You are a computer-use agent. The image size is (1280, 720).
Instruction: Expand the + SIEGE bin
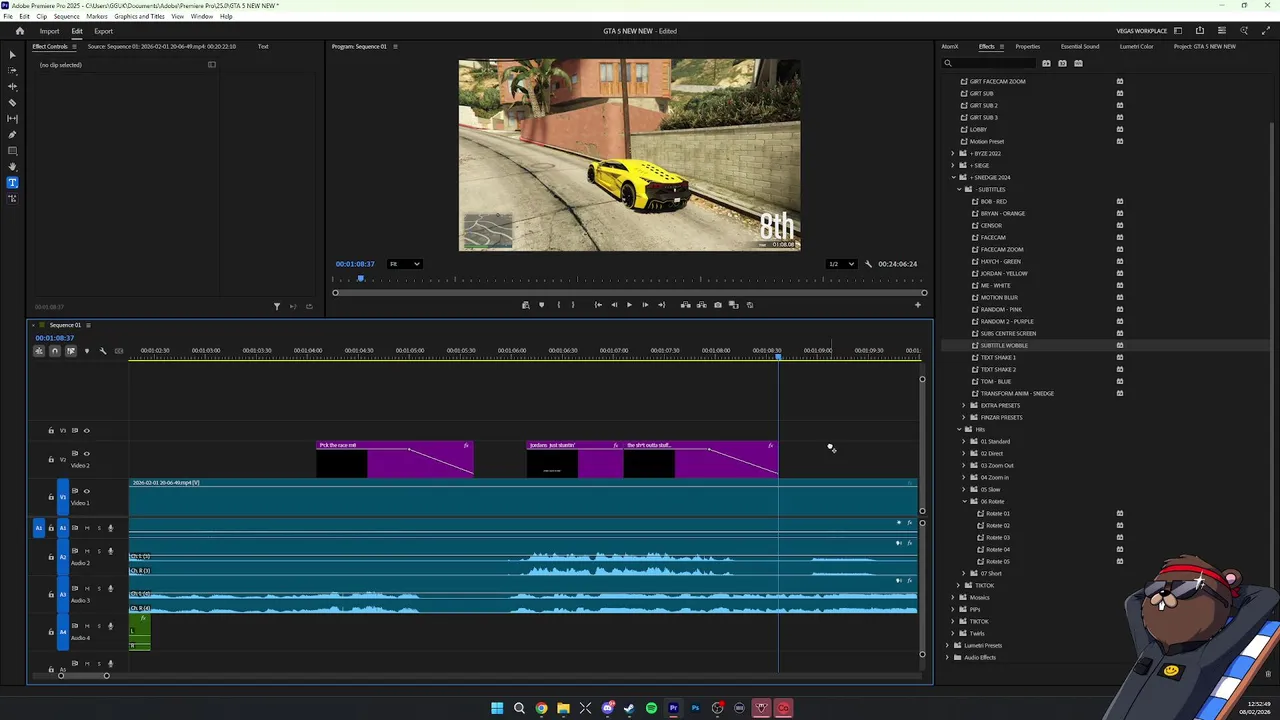pyautogui.click(x=953, y=166)
